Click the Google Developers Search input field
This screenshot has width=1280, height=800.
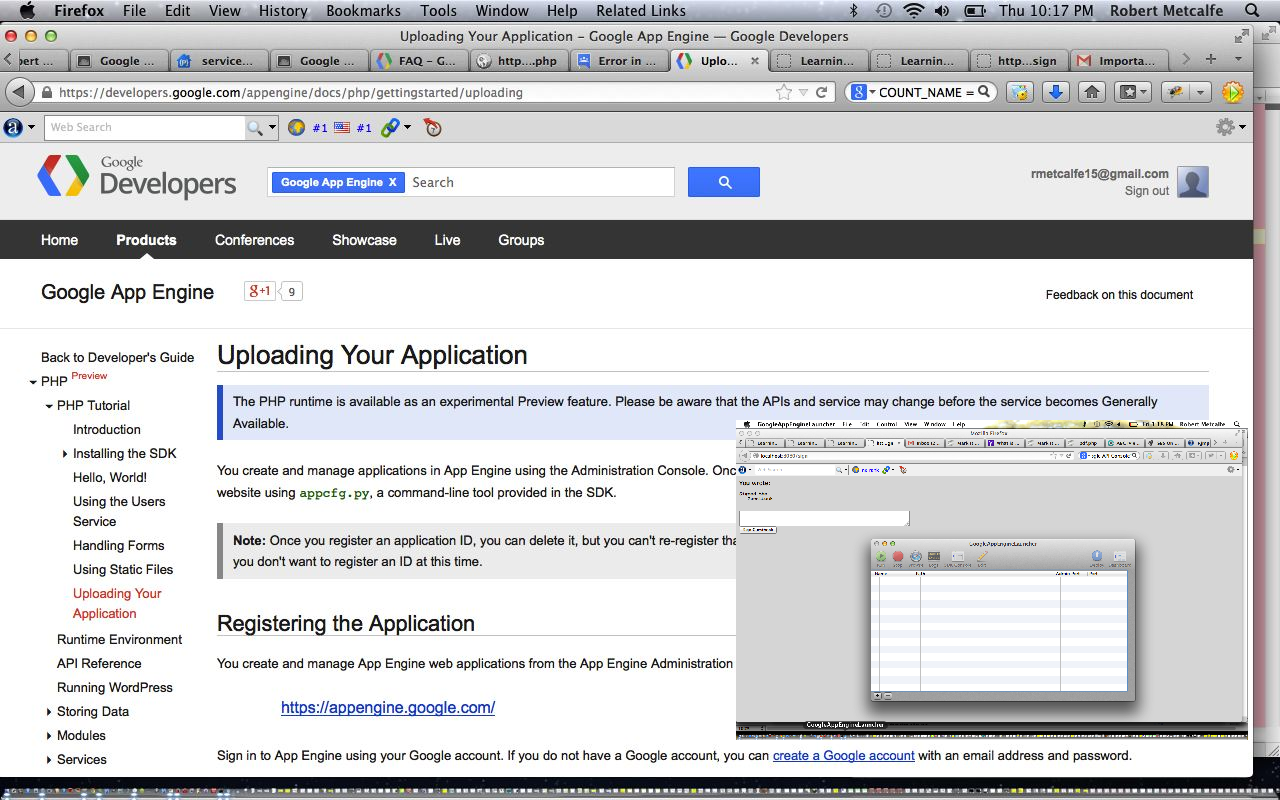click(x=539, y=182)
